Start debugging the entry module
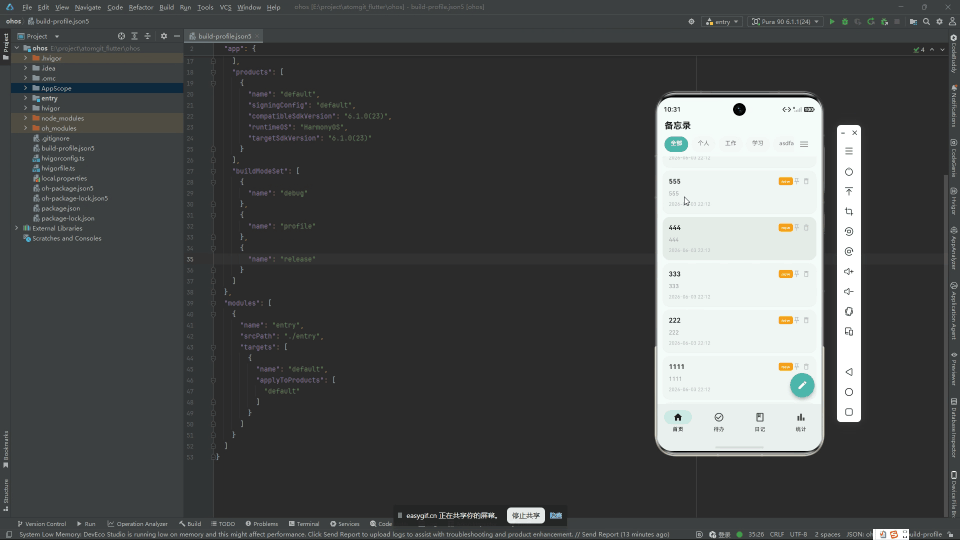This screenshot has width=960, height=540. [845, 21]
